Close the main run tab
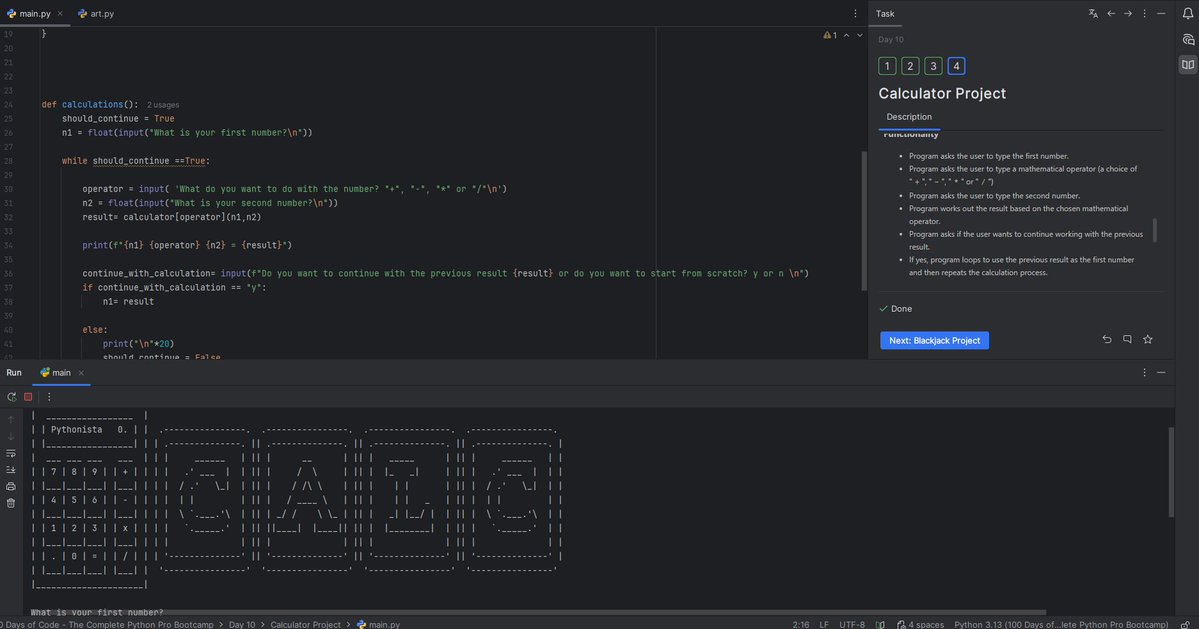Screen dimensions: 1199x629 [81, 373]
